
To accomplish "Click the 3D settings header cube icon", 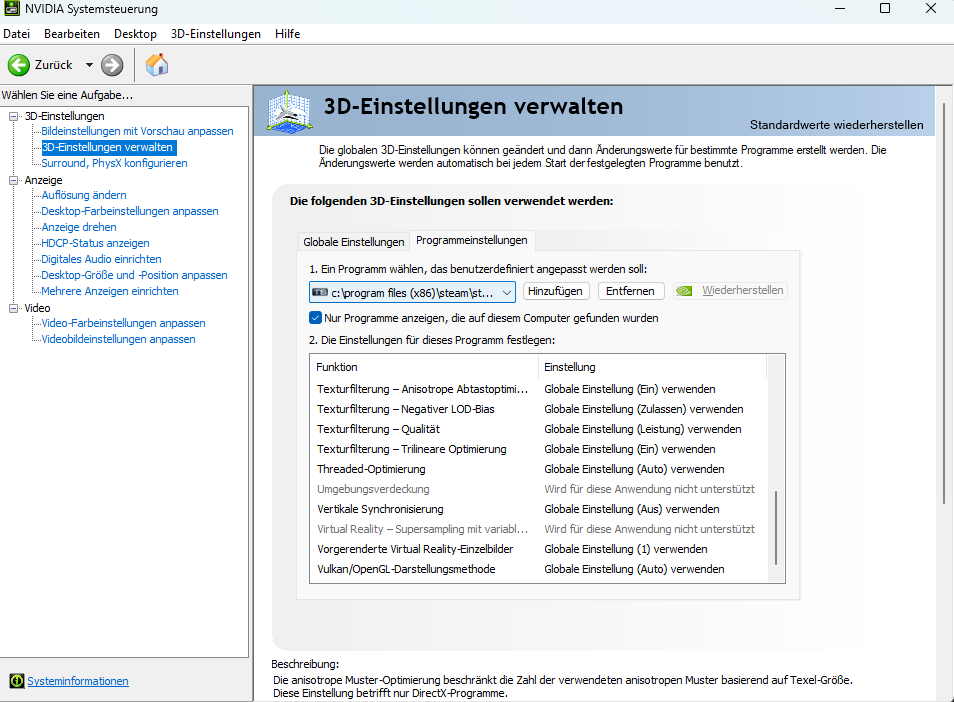I will (x=290, y=111).
